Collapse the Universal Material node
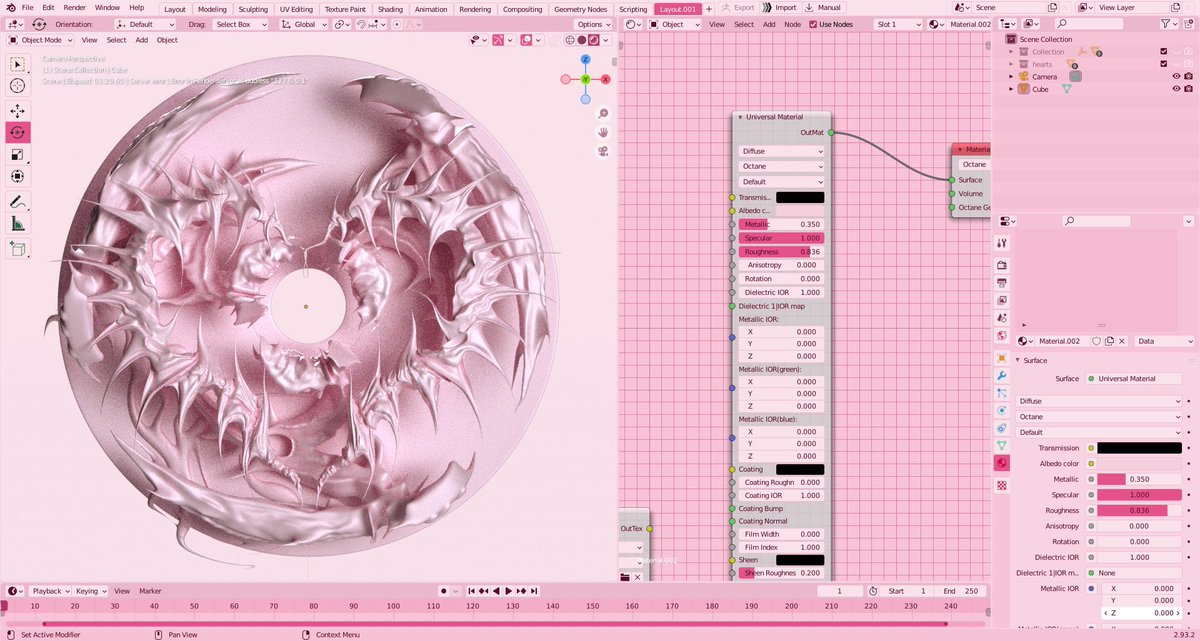The height and width of the screenshot is (641, 1200). (x=740, y=117)
